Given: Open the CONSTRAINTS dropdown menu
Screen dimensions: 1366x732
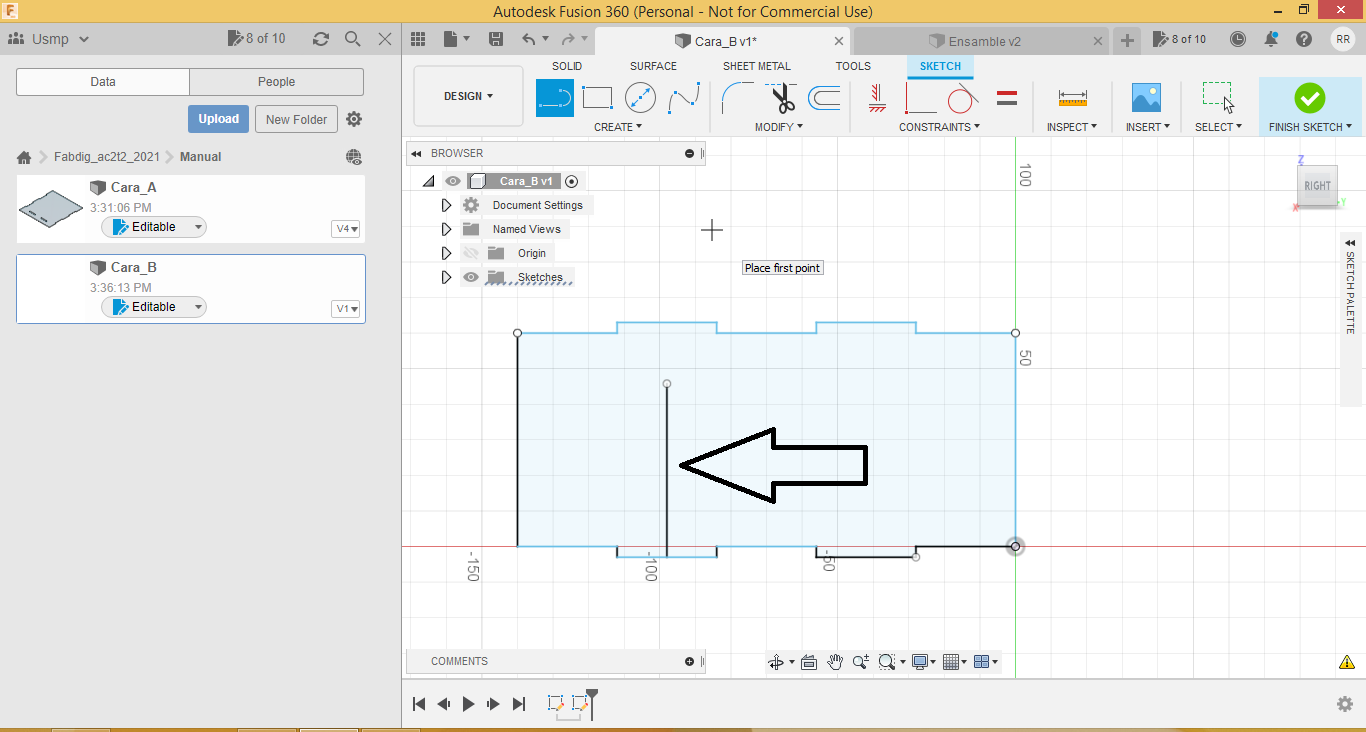Looking at the screenshot, I should tap(939, 127).
